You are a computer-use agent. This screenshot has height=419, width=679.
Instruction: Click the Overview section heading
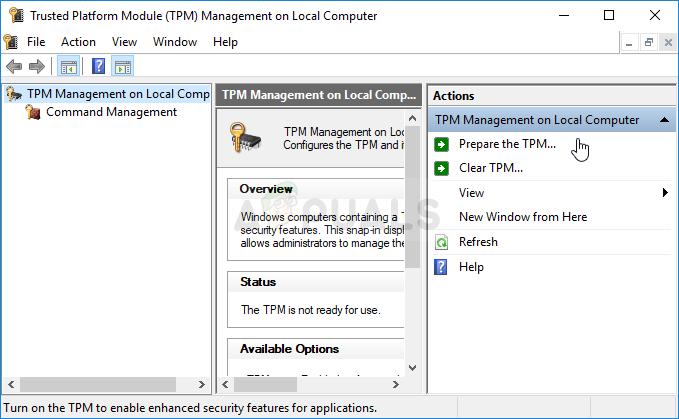click(266, 189)
